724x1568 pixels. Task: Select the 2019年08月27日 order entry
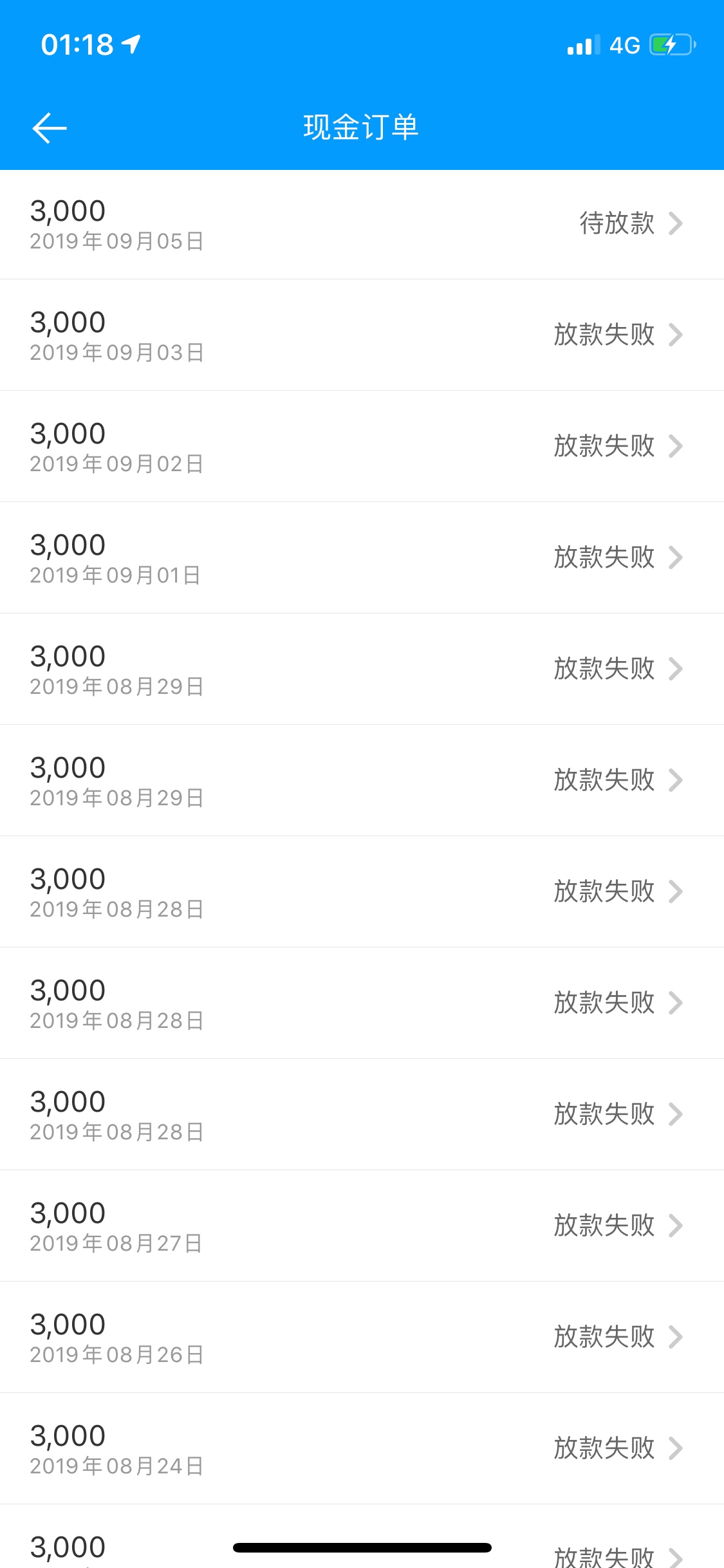[x=362, y=1226]
